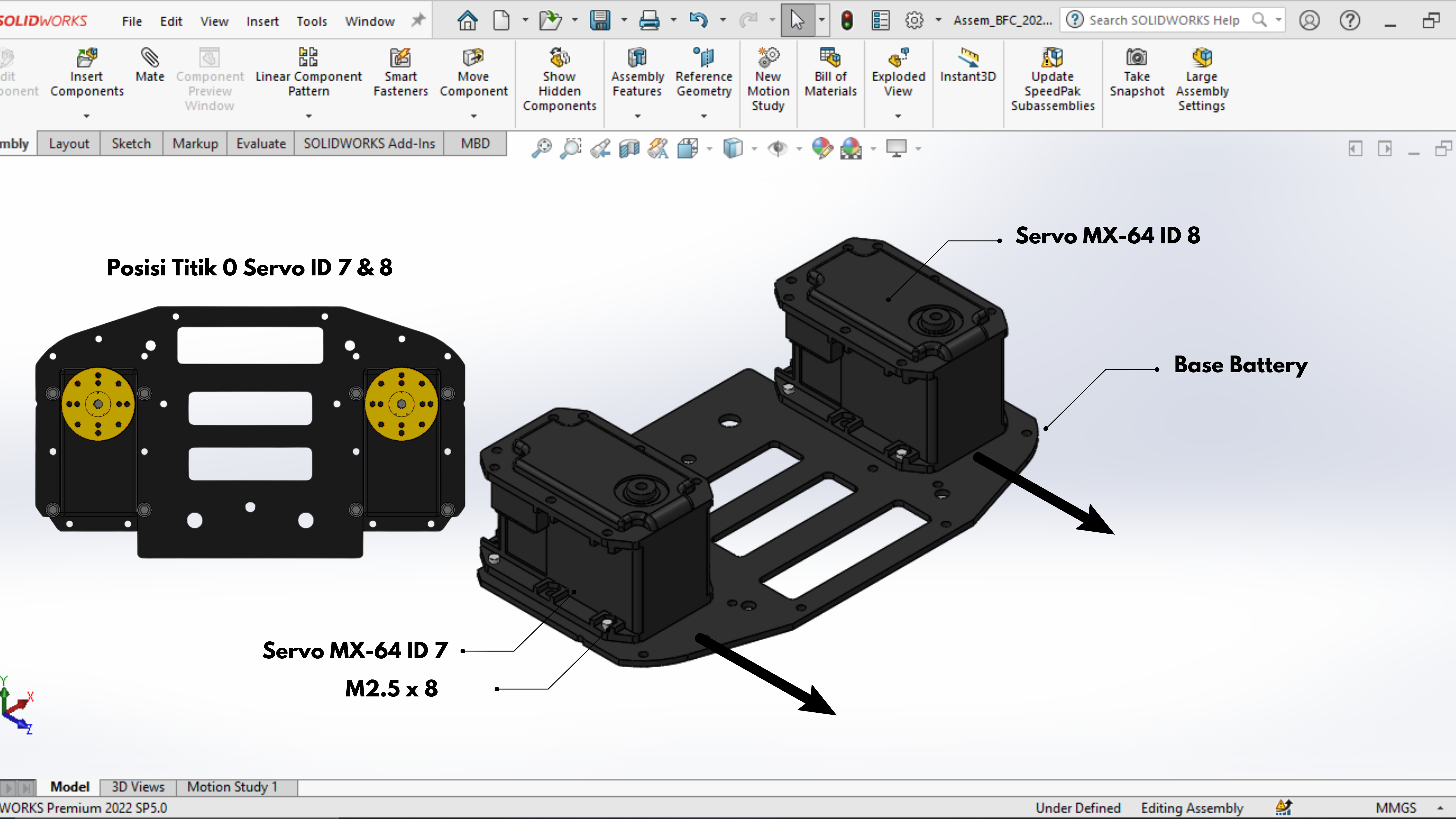
Task: Switch to the Sketch tab
Action: tap(131, 144)
